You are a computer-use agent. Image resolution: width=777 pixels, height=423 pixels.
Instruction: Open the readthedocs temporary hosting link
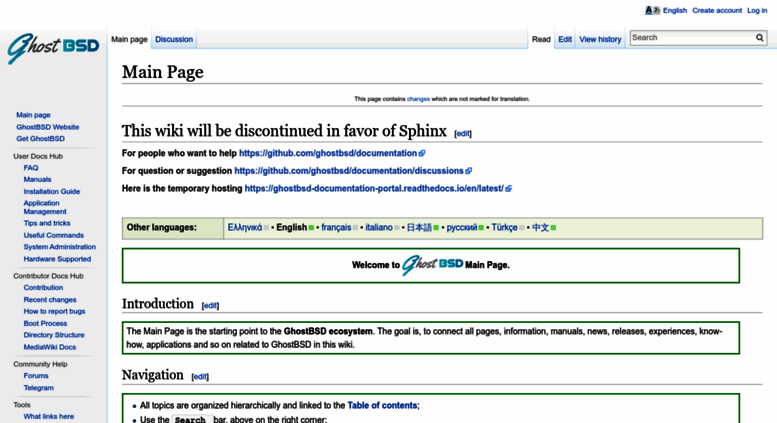click(374, 189)
